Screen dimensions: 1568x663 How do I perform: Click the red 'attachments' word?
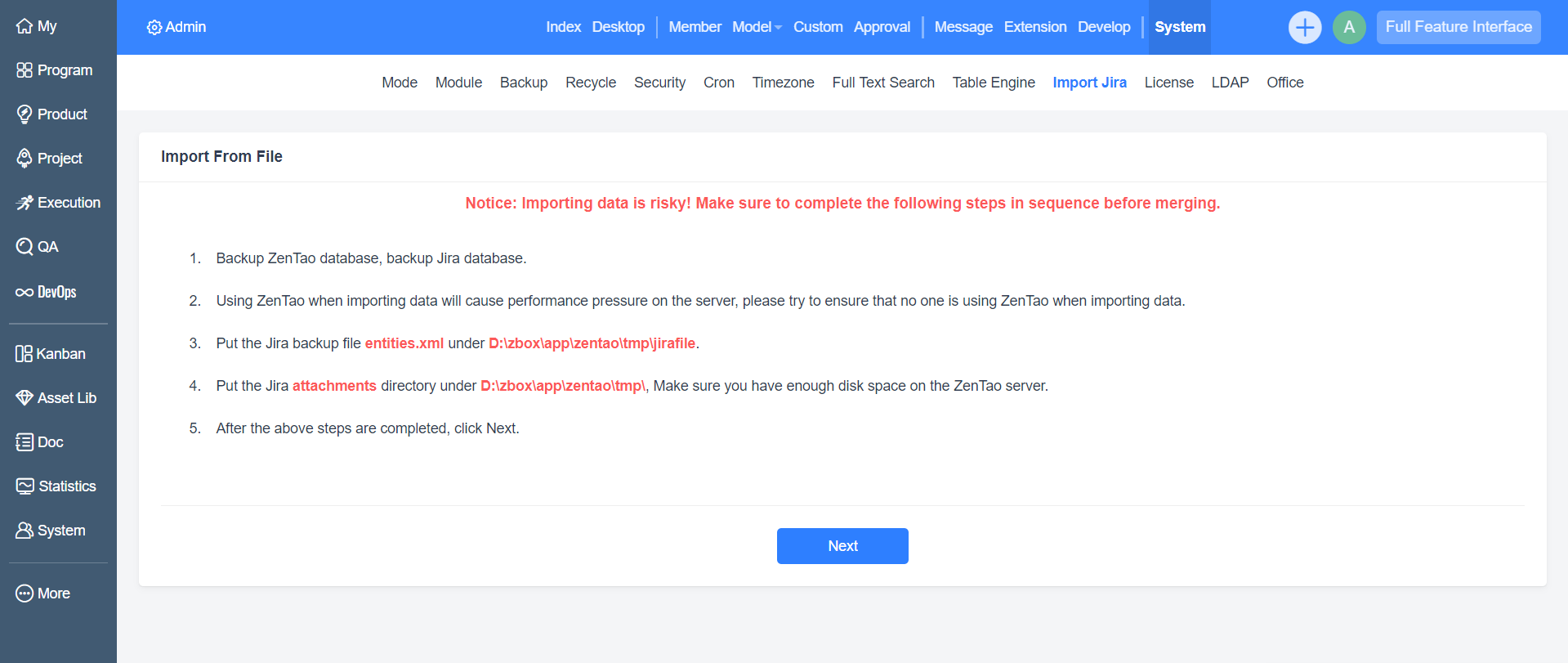pyautogui.click(x=334, y=386)
